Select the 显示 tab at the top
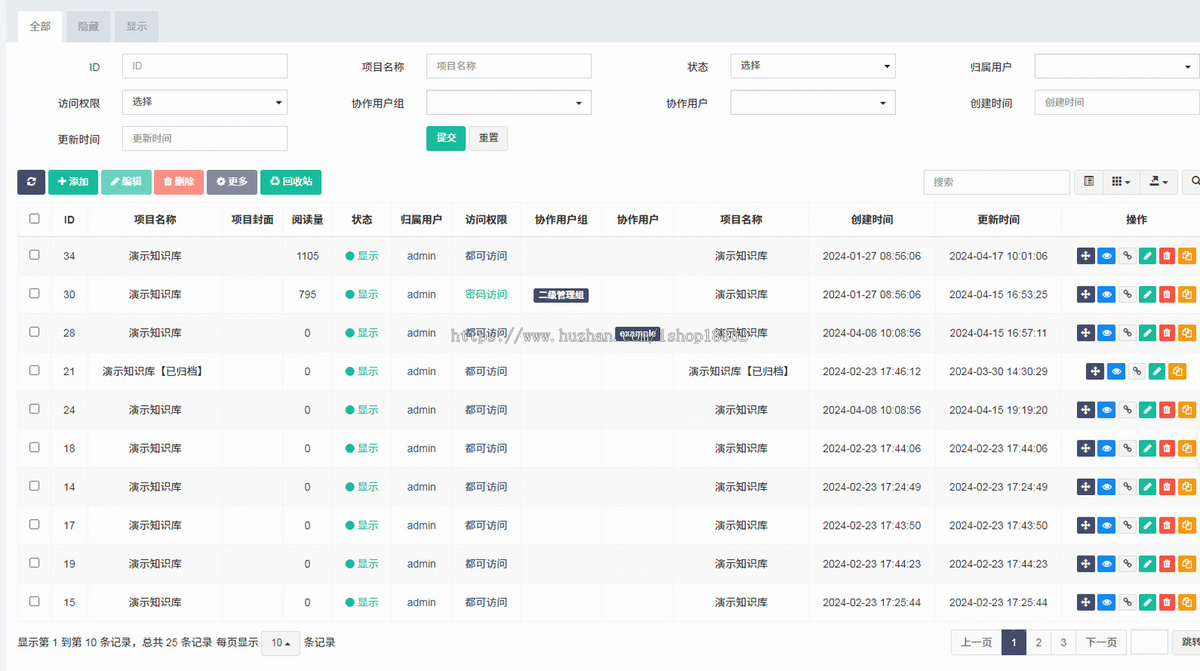This screenshot has height=671, width=1200. pos(136,27)
